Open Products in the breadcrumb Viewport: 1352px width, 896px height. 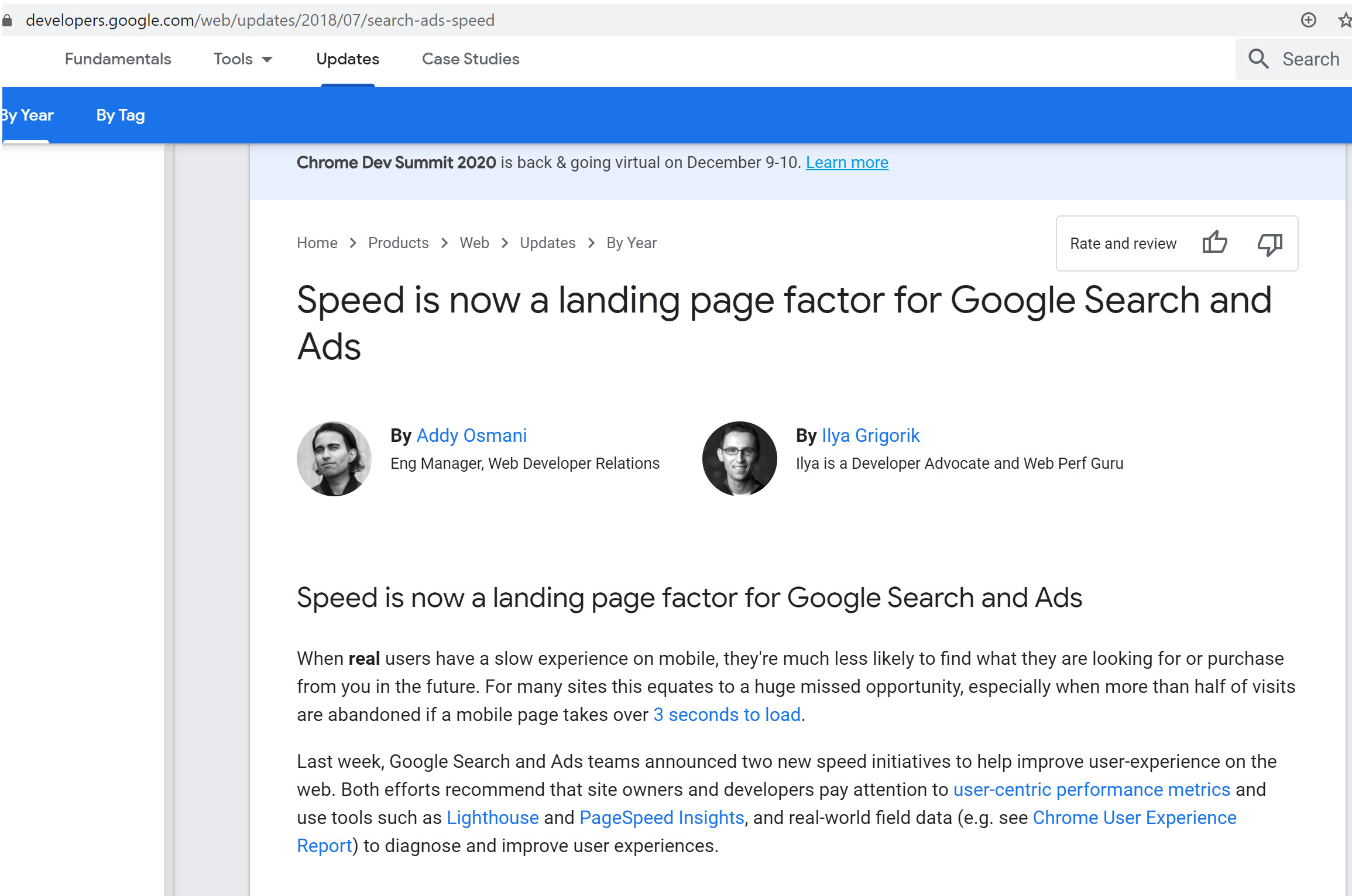[x=398, y=243]
